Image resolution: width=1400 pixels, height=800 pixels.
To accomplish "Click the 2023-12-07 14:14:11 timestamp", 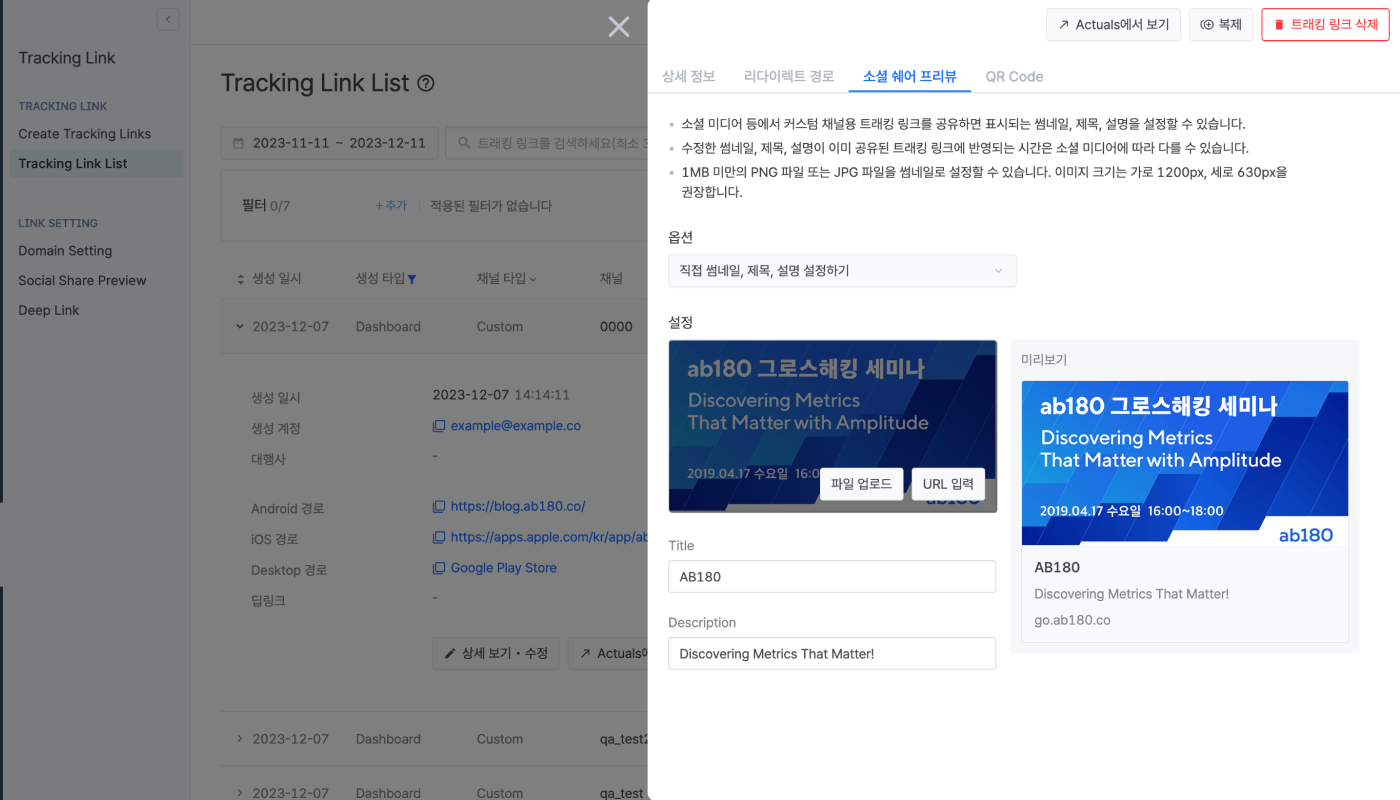I will pyautogui.click(x=501, y=395).
